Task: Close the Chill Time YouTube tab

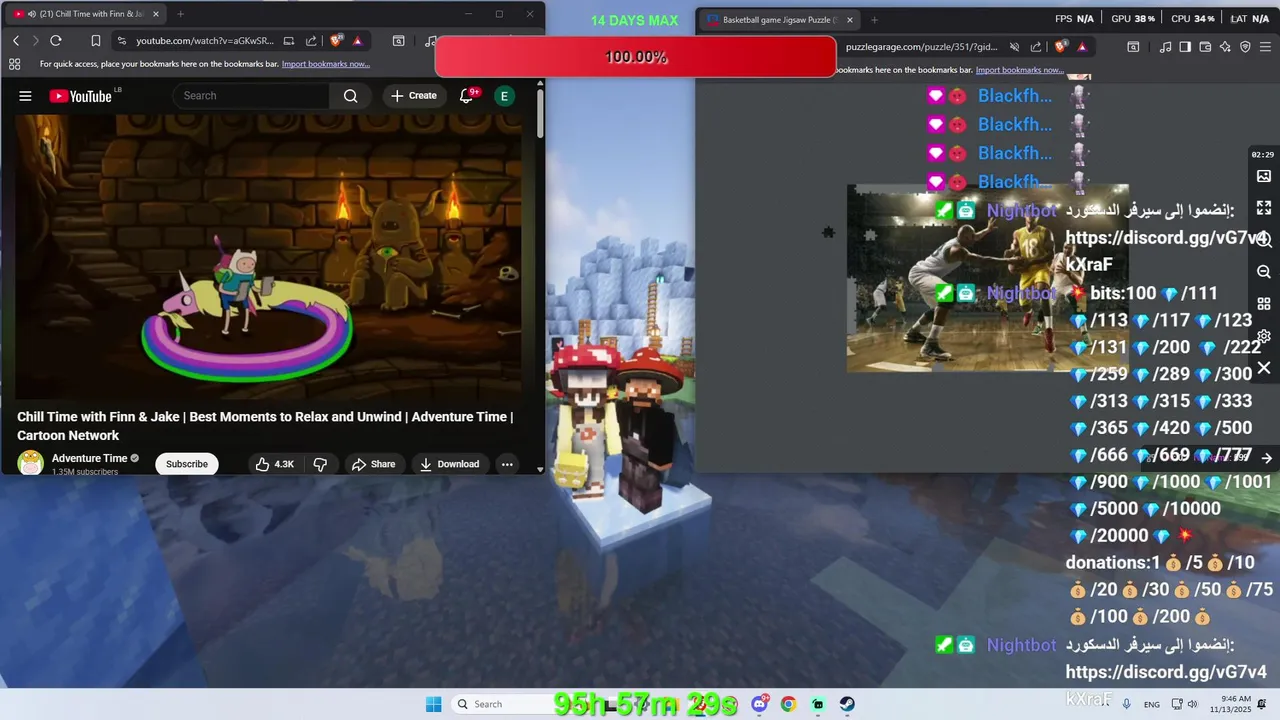Action: tap(155, 14)
